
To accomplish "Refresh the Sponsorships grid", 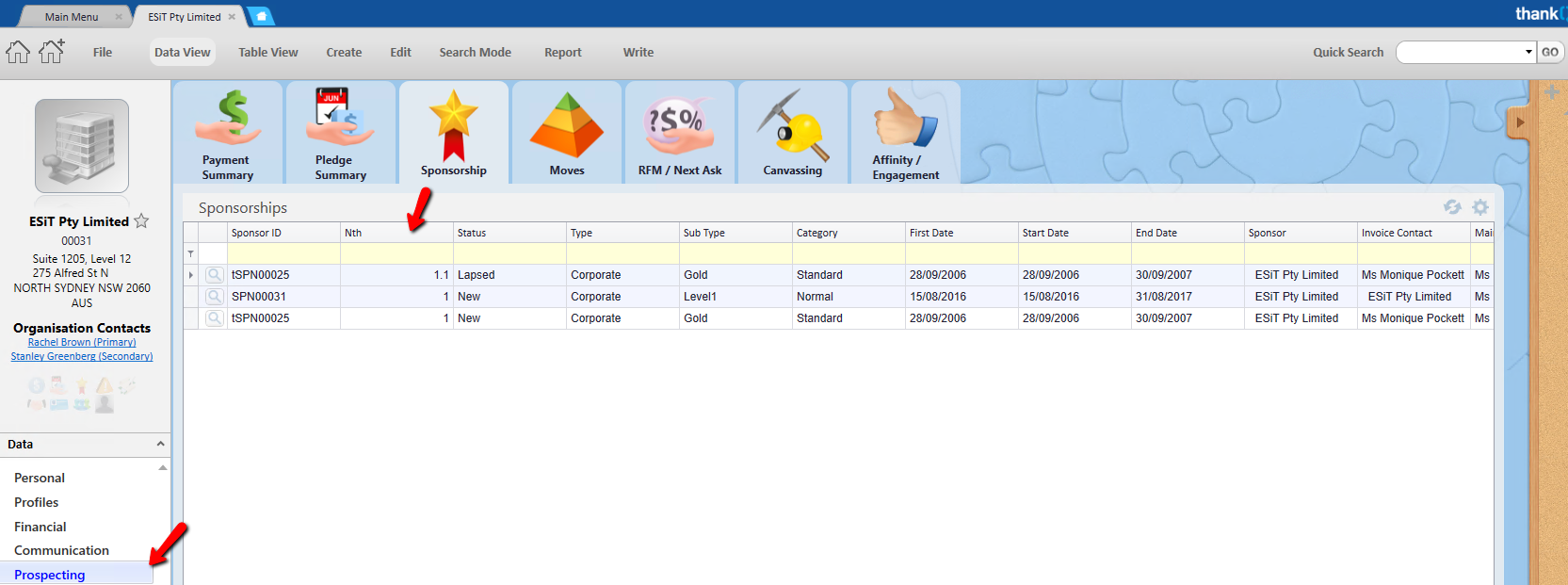I will (x=1452, y=207).
